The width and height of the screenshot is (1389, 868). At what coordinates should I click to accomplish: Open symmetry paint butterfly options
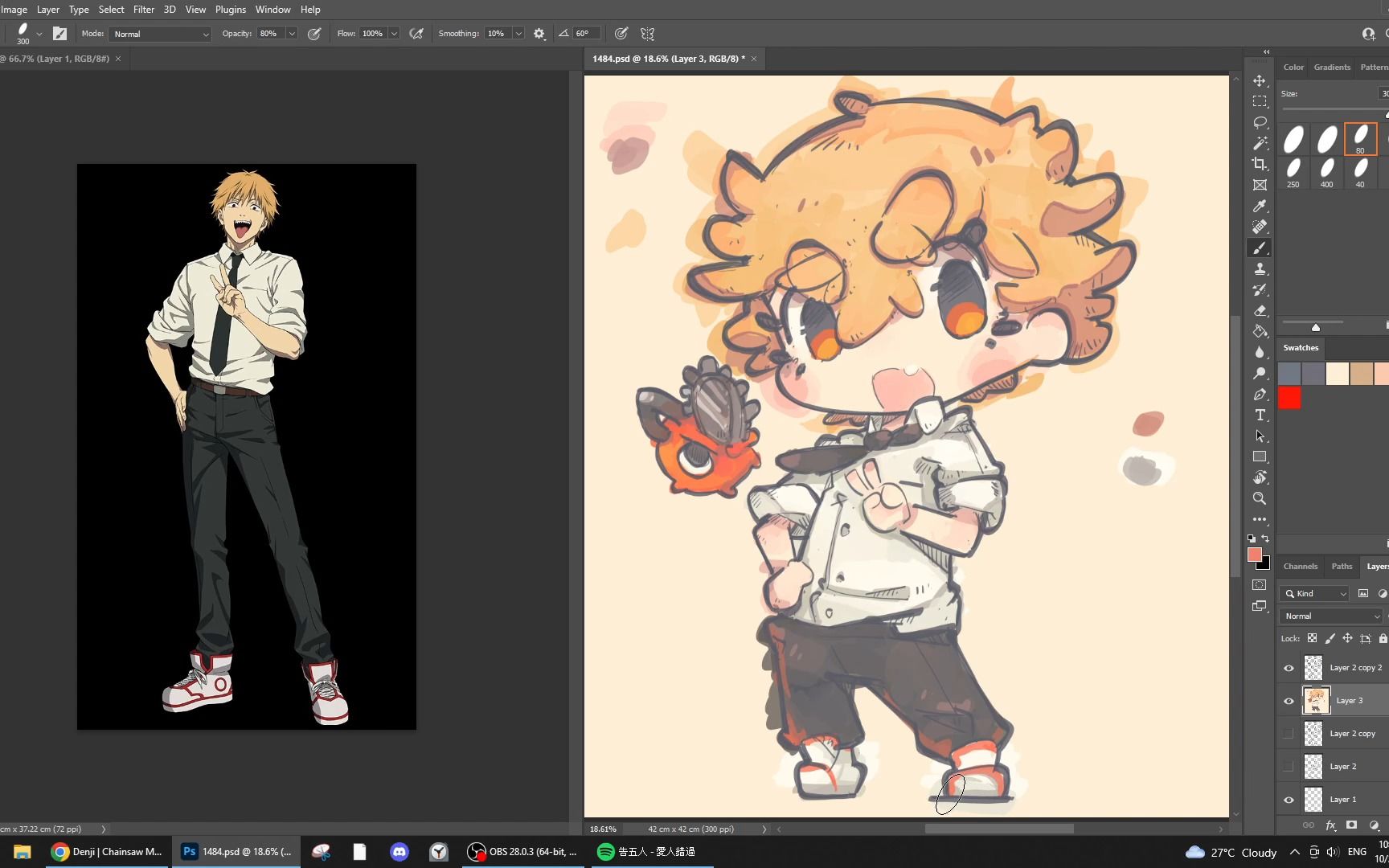tap(647, 34)
